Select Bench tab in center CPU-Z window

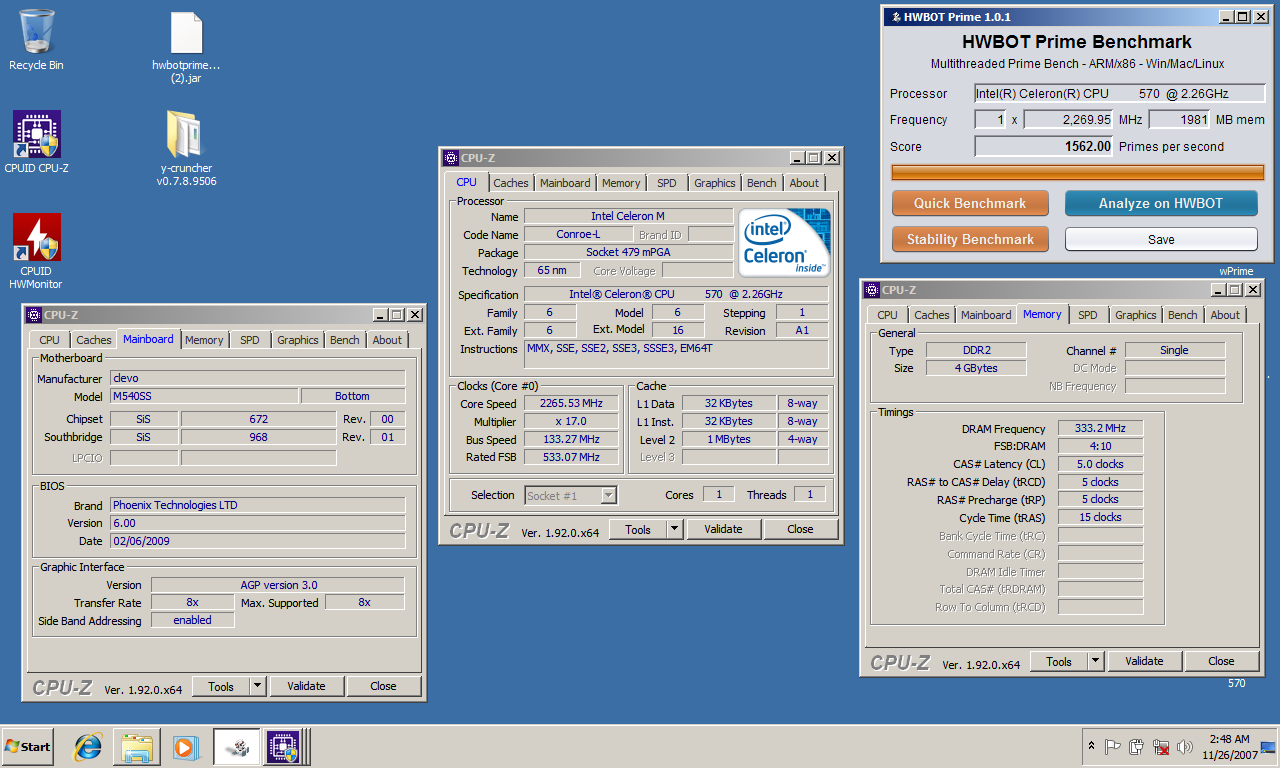click(762, 183)
